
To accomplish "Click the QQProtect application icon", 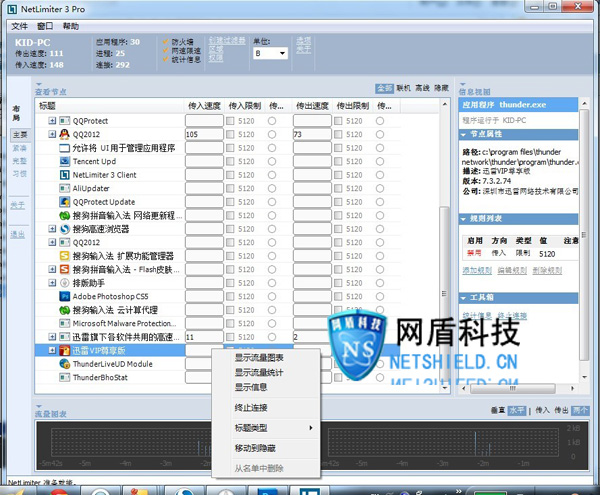I will click(65, 121).
